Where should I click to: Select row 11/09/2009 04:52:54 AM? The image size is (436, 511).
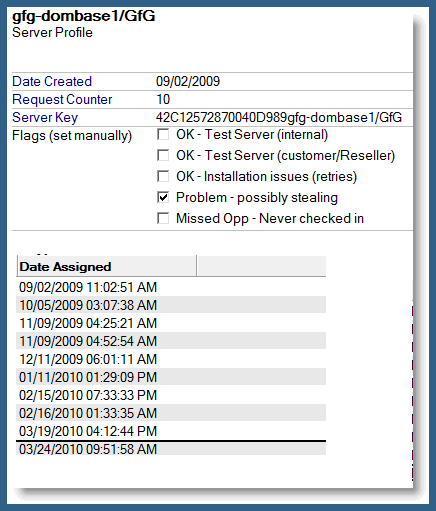pyautogui.click(x=171, y=341)
